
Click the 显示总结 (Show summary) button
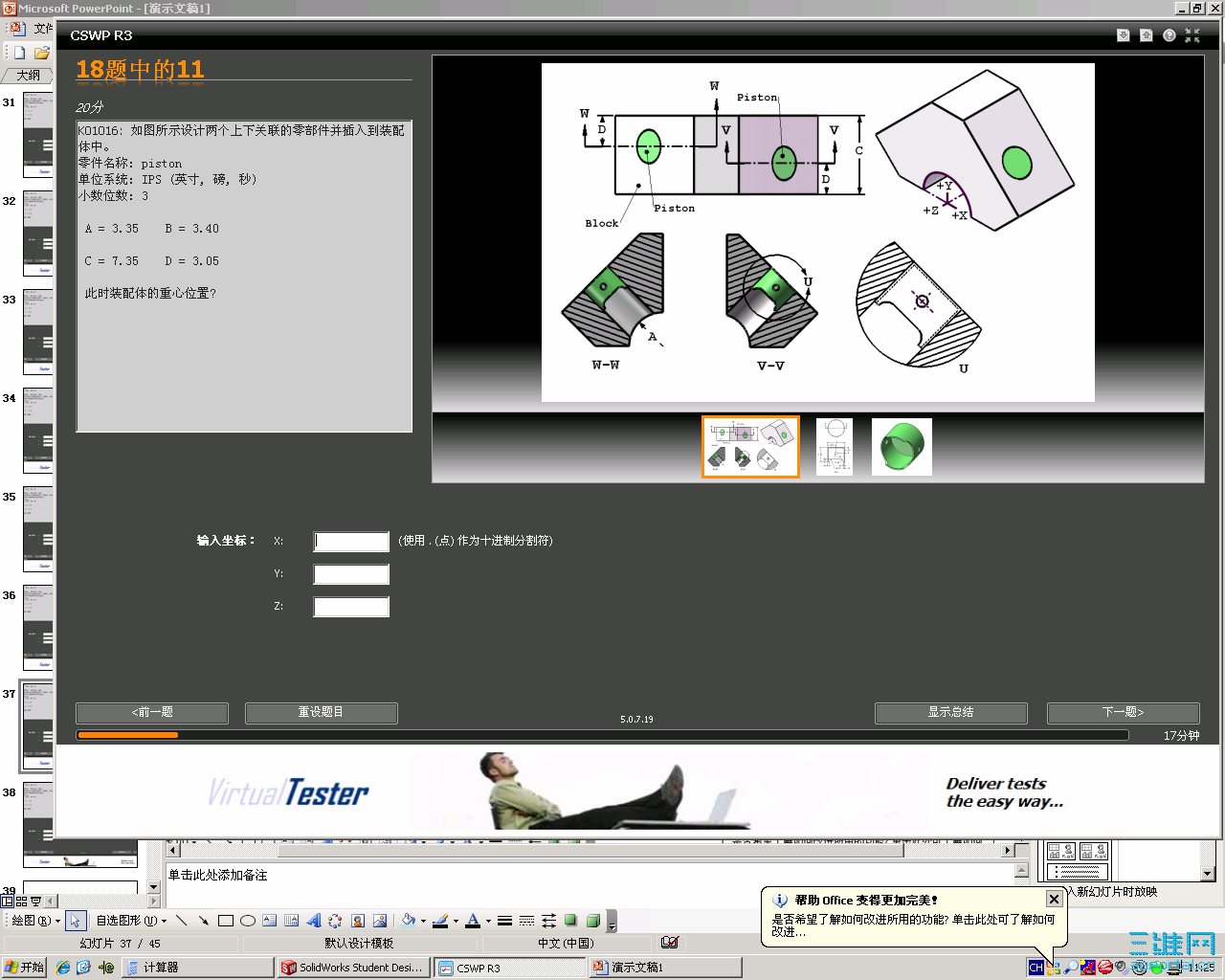[950, 712]
